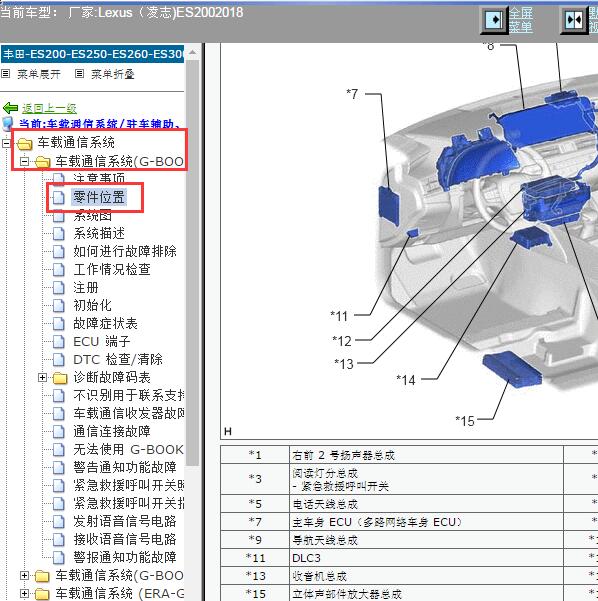Click the green back arrow icon

[x=10, y=108]
